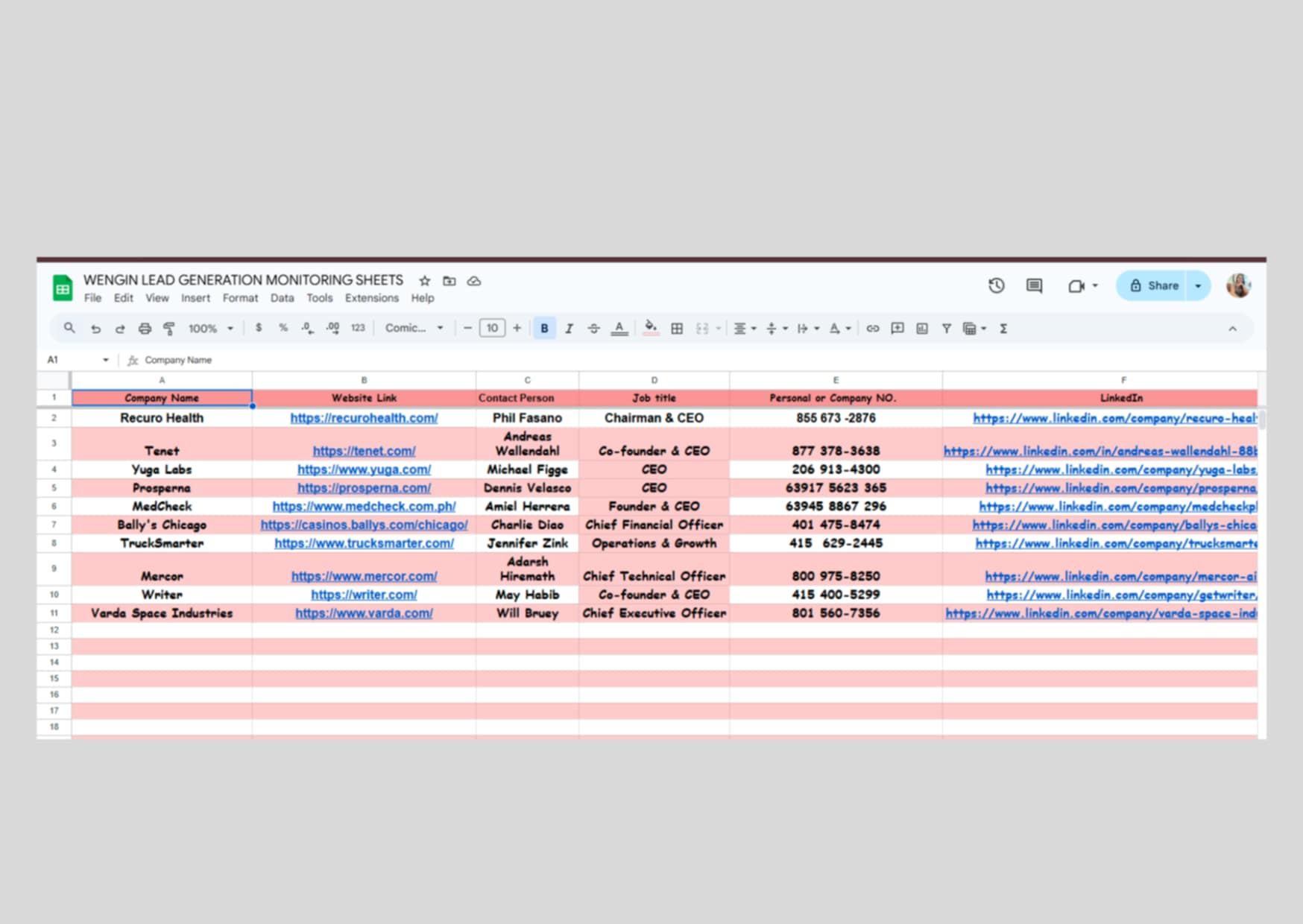The height and width of the screenshot is (924, 1303).
Task: Click the Share button
Action: point(1153,286)
